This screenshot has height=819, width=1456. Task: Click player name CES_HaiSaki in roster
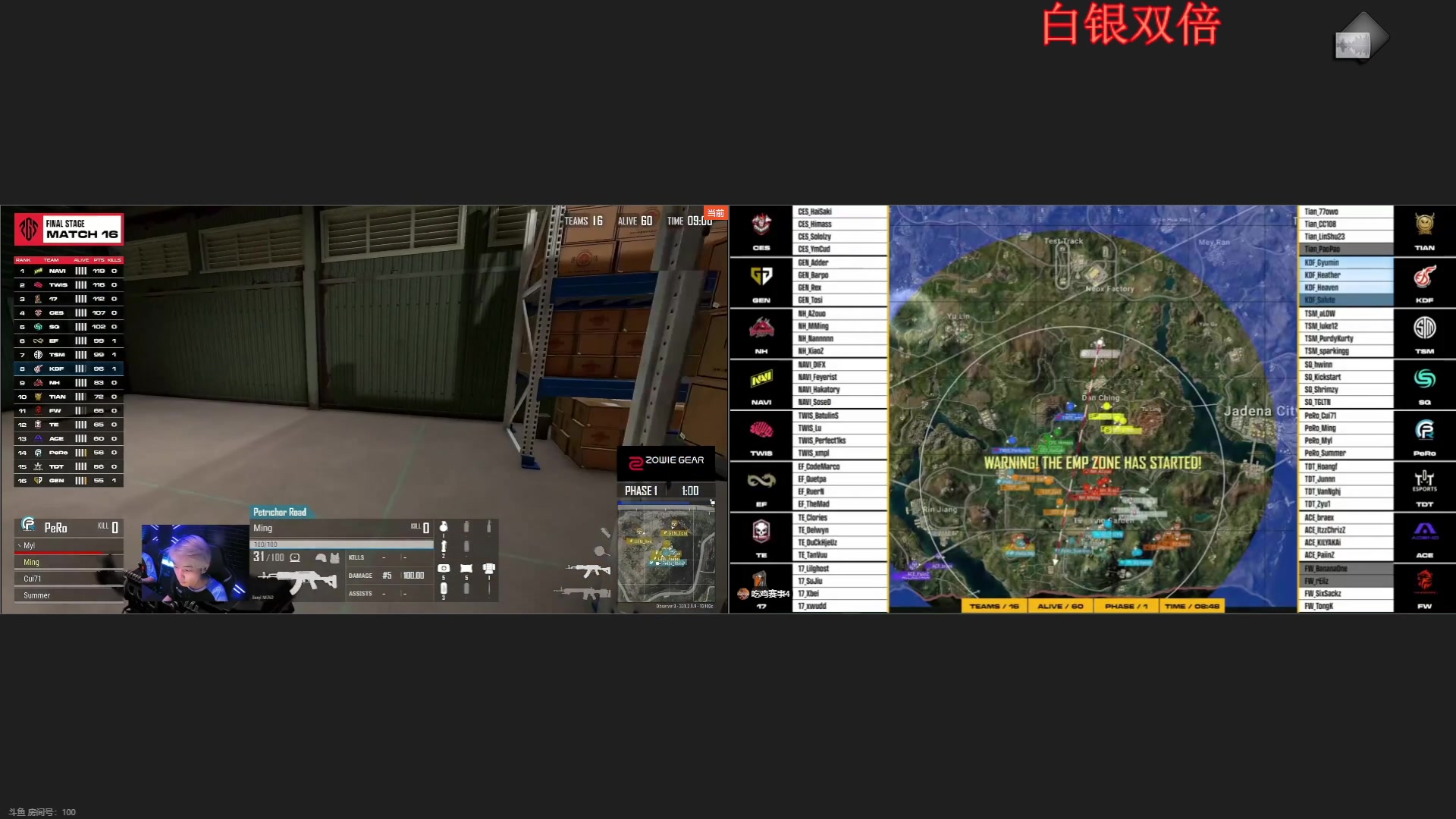[815, 212]
